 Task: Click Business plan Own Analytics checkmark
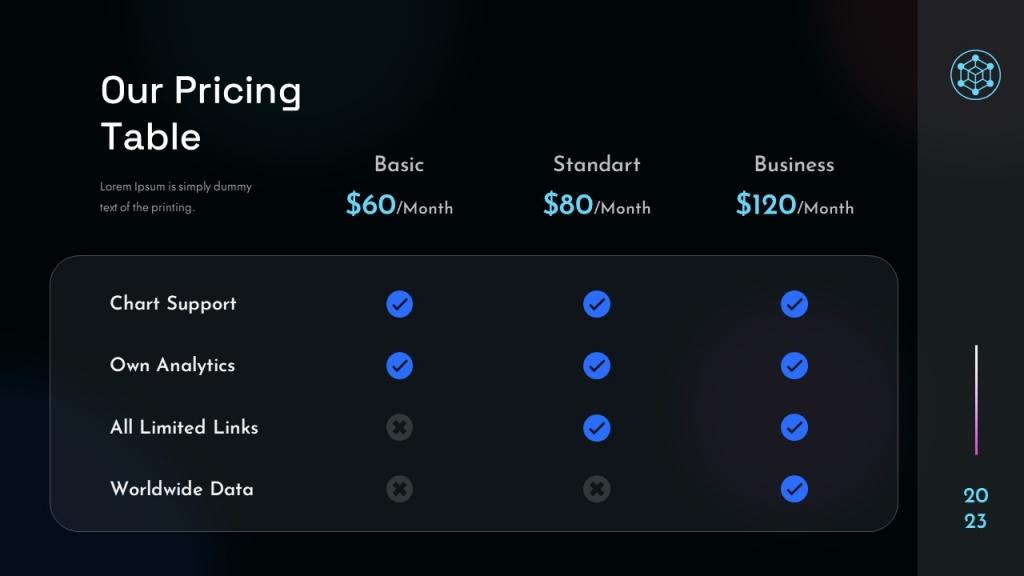[794, 366]
